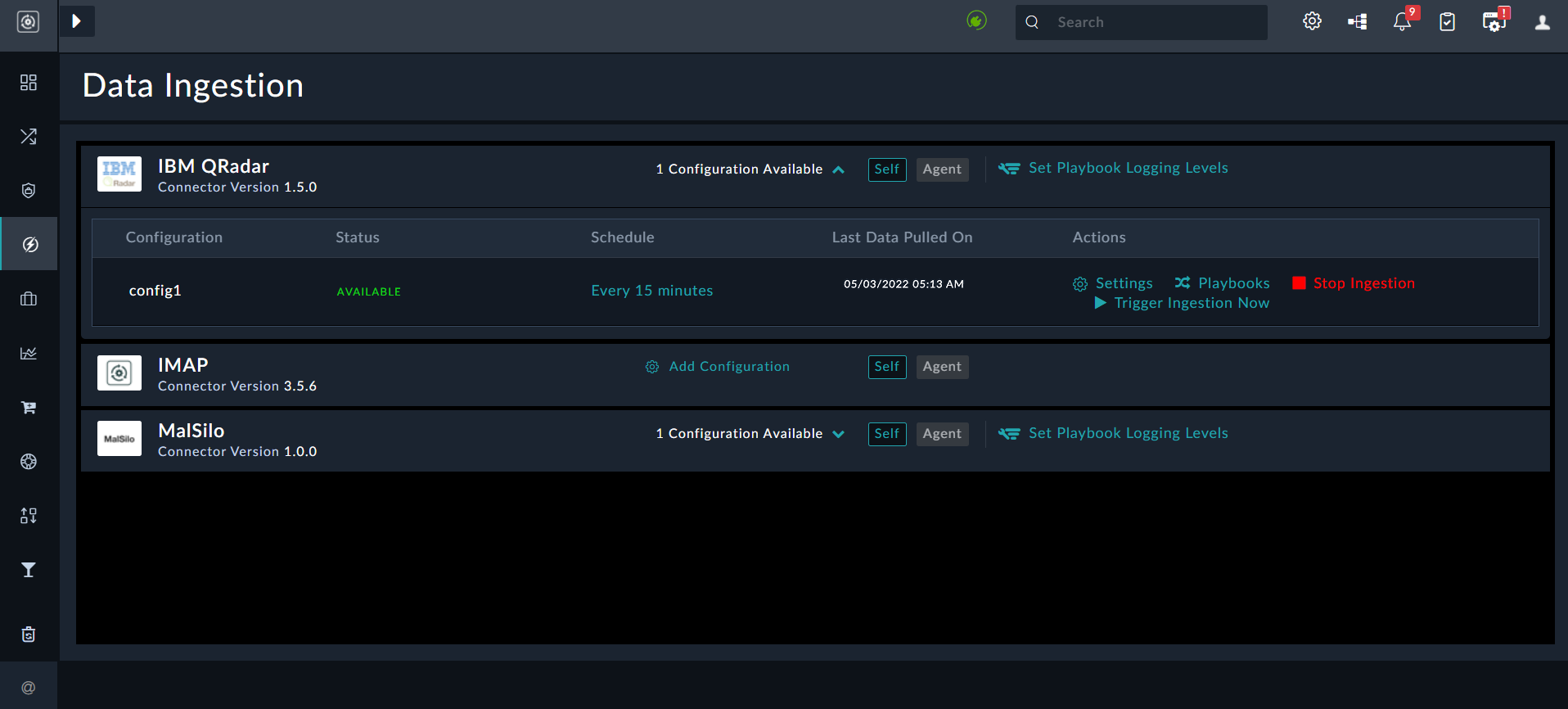
Task: Open the hierarchy tree icon in top bar
Action: click(x=1358, y=22)
